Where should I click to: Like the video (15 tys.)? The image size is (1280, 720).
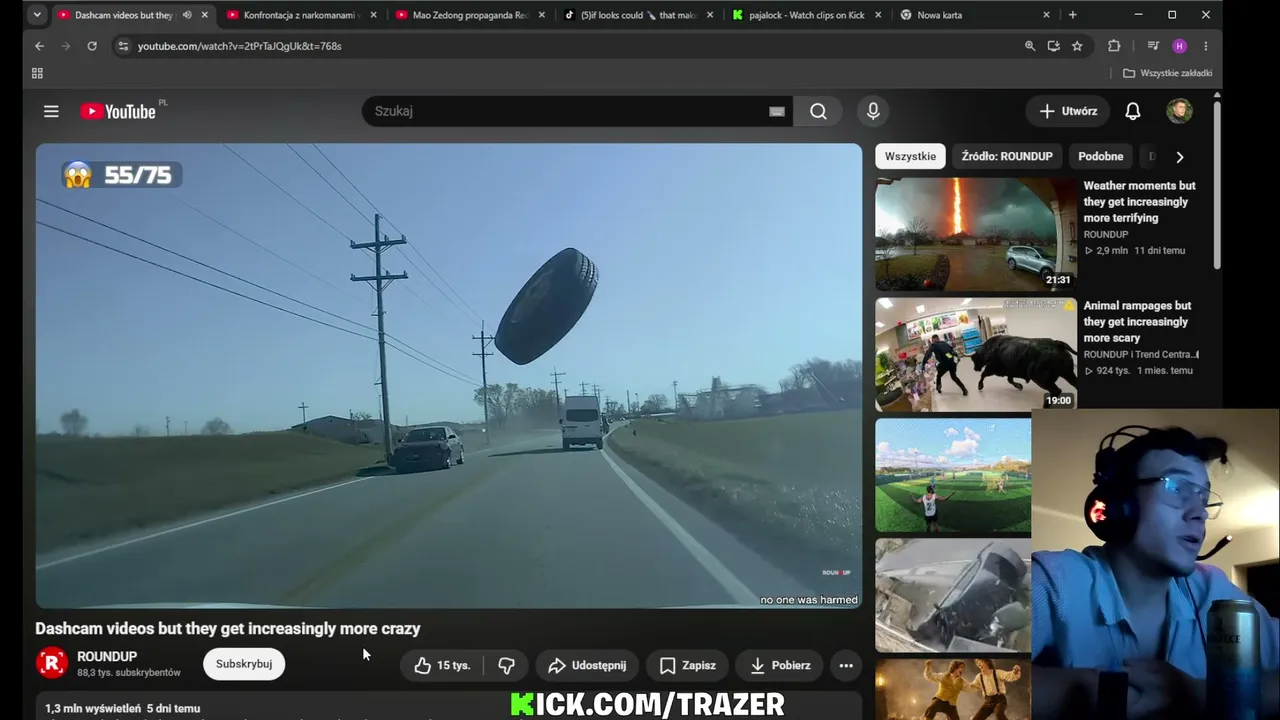[441, 665]
